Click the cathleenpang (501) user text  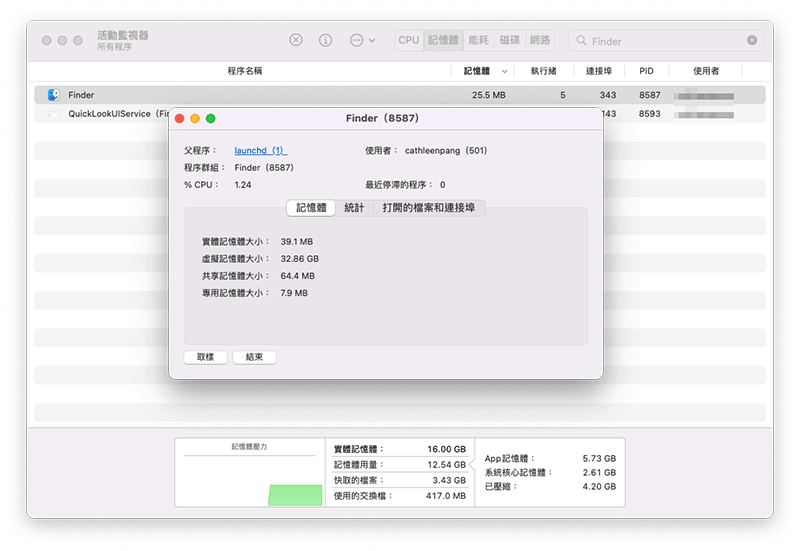click(446, 151)
